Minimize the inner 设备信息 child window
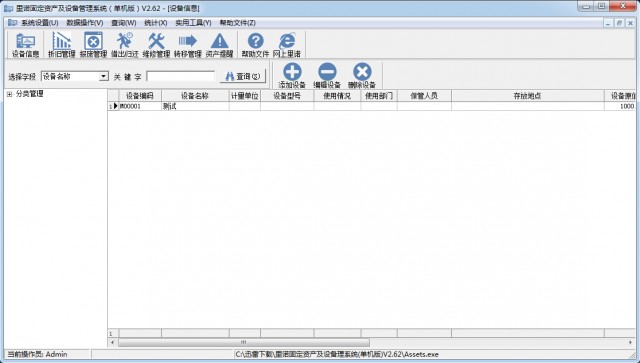 [608, 23]
